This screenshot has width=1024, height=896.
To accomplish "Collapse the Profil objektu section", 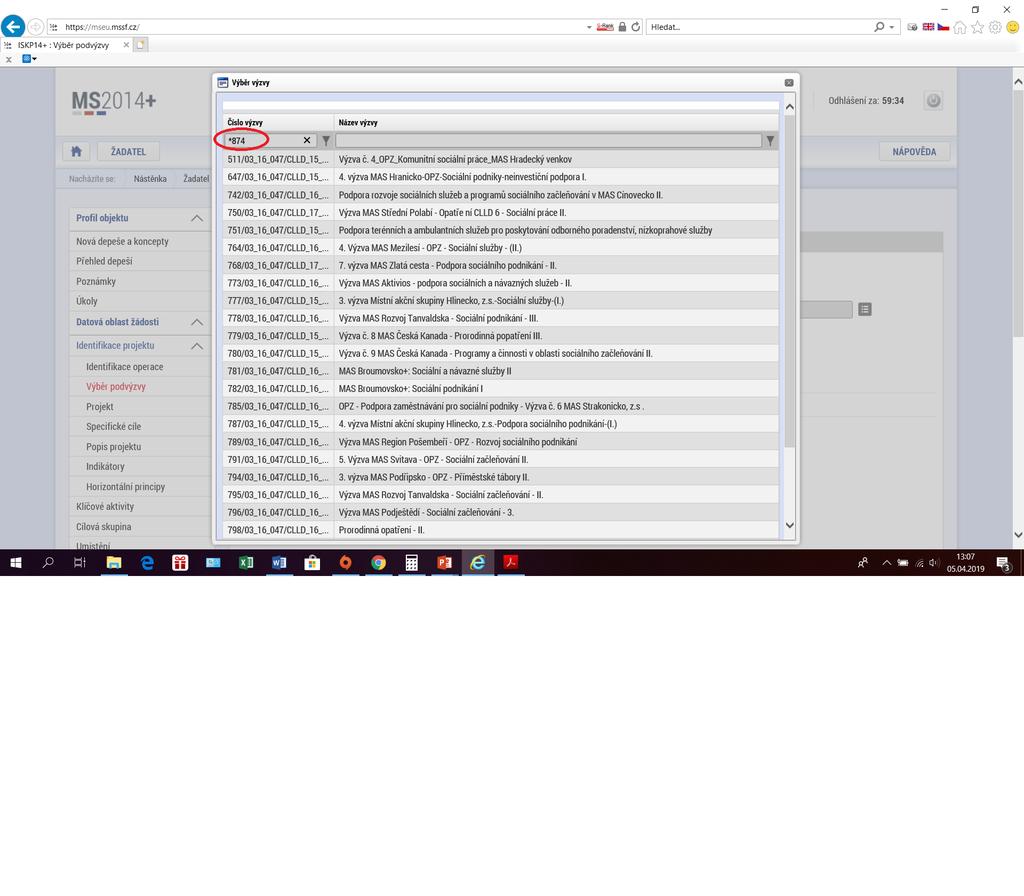I will coord(197,218).
